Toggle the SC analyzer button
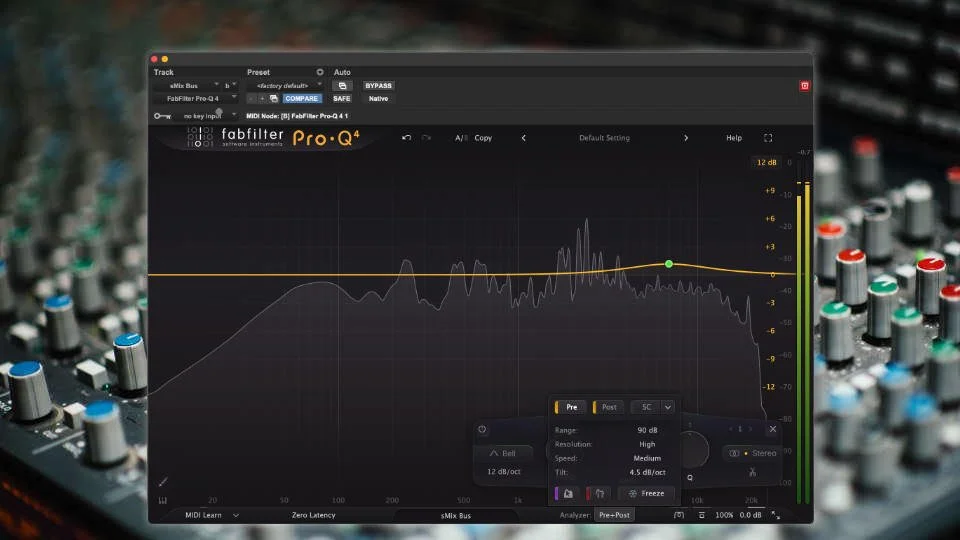This screenshot has height=540, width=960. [646, 407]
